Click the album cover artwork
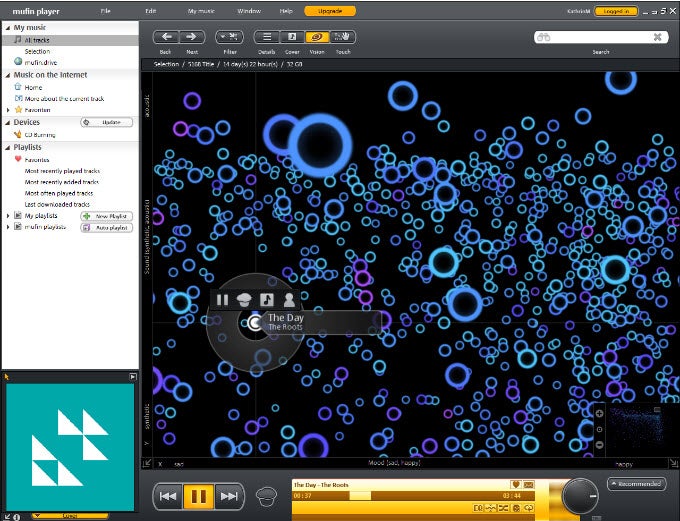Screen dimensions: 680x521 [x=70, y=448]
